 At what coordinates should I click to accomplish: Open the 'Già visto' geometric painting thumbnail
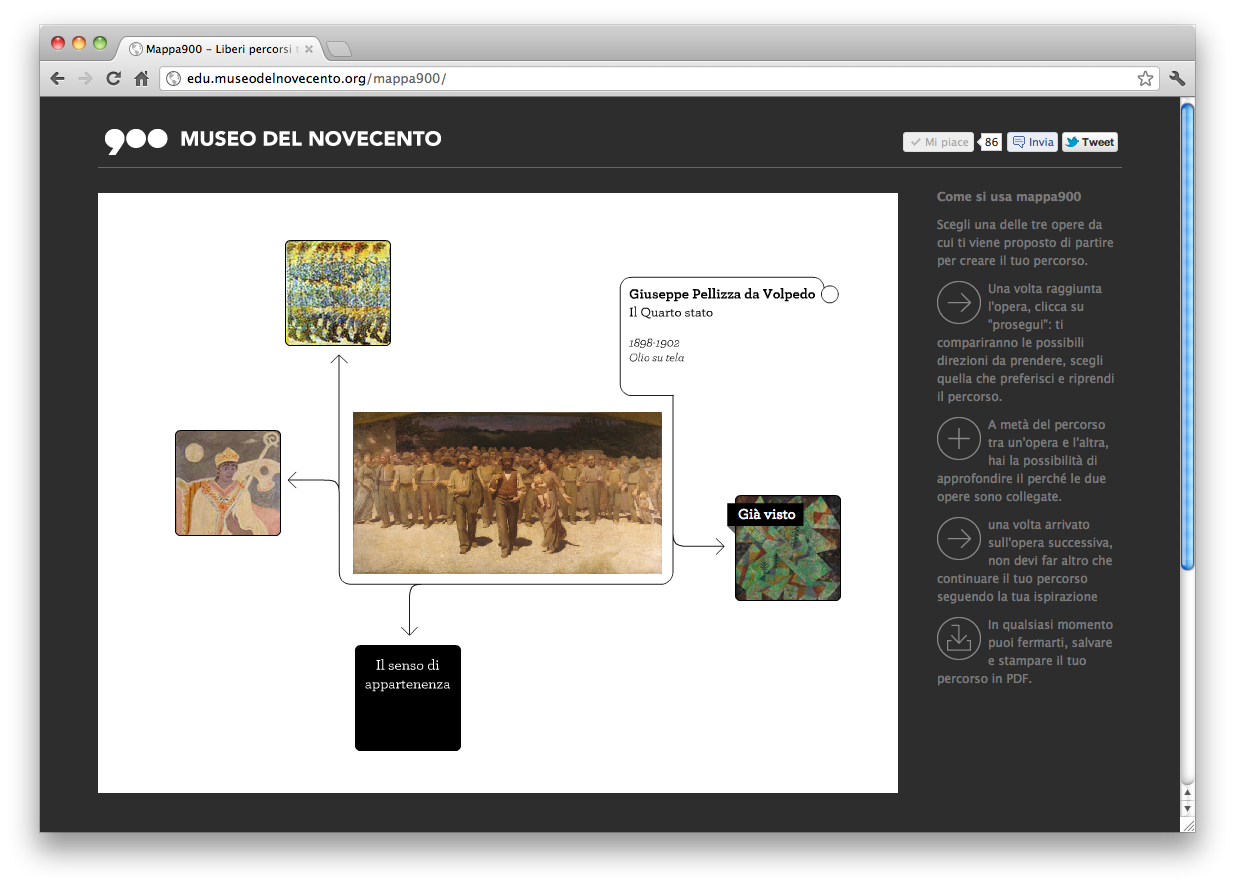click(x=788, y=548)
